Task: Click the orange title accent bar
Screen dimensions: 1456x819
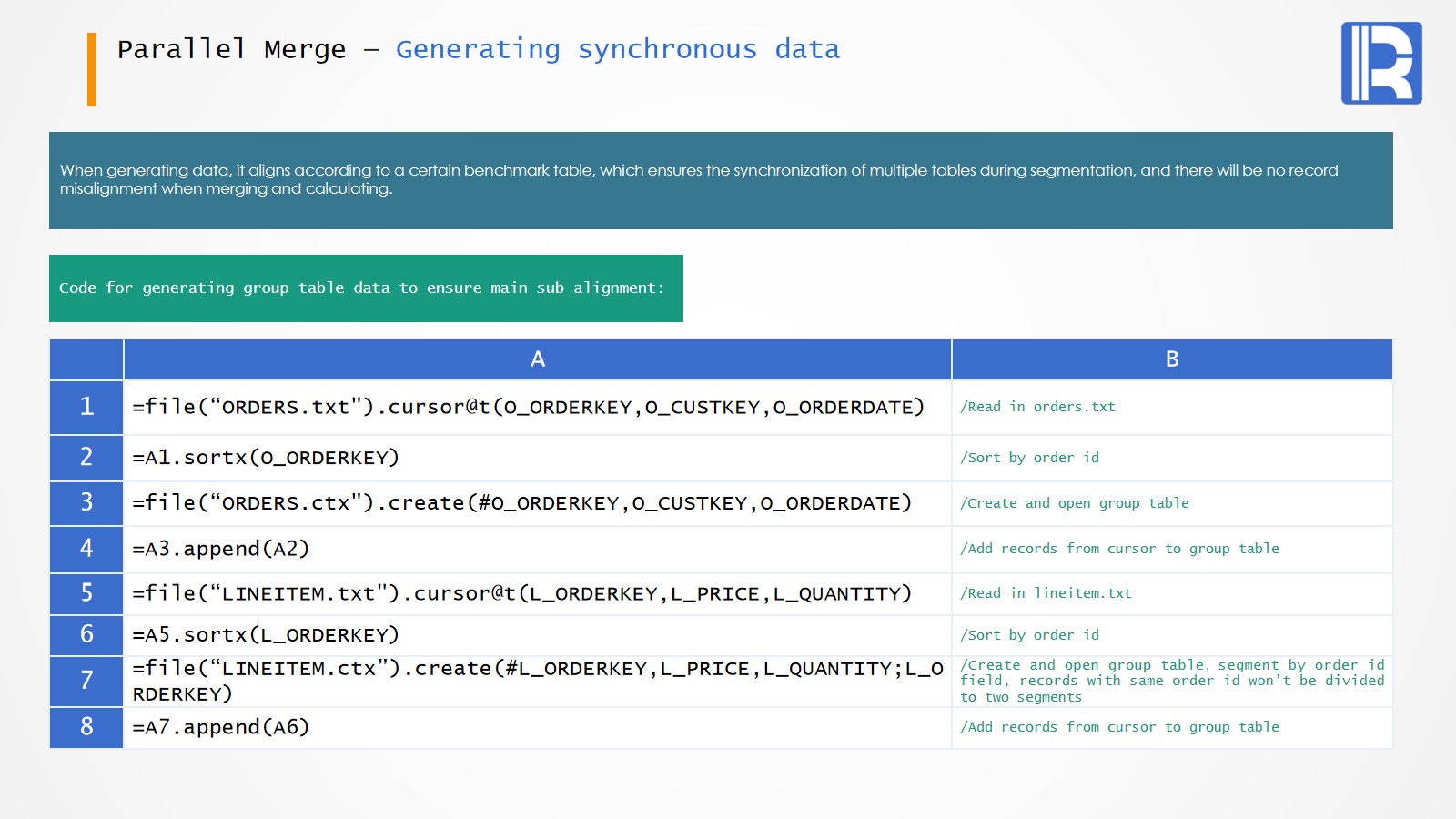Action: (92, 69)
